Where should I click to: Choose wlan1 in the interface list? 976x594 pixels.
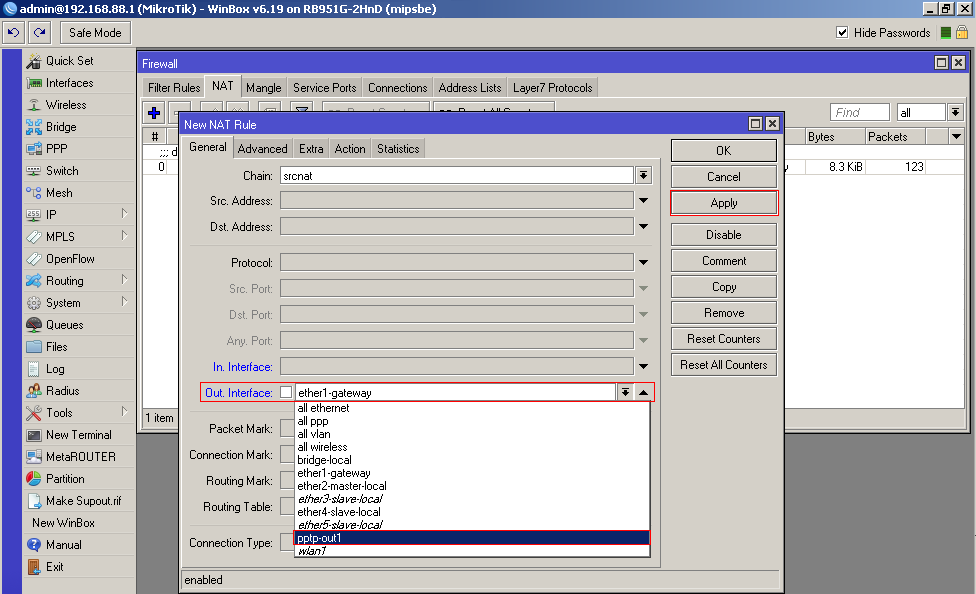[x=472, y=551]
